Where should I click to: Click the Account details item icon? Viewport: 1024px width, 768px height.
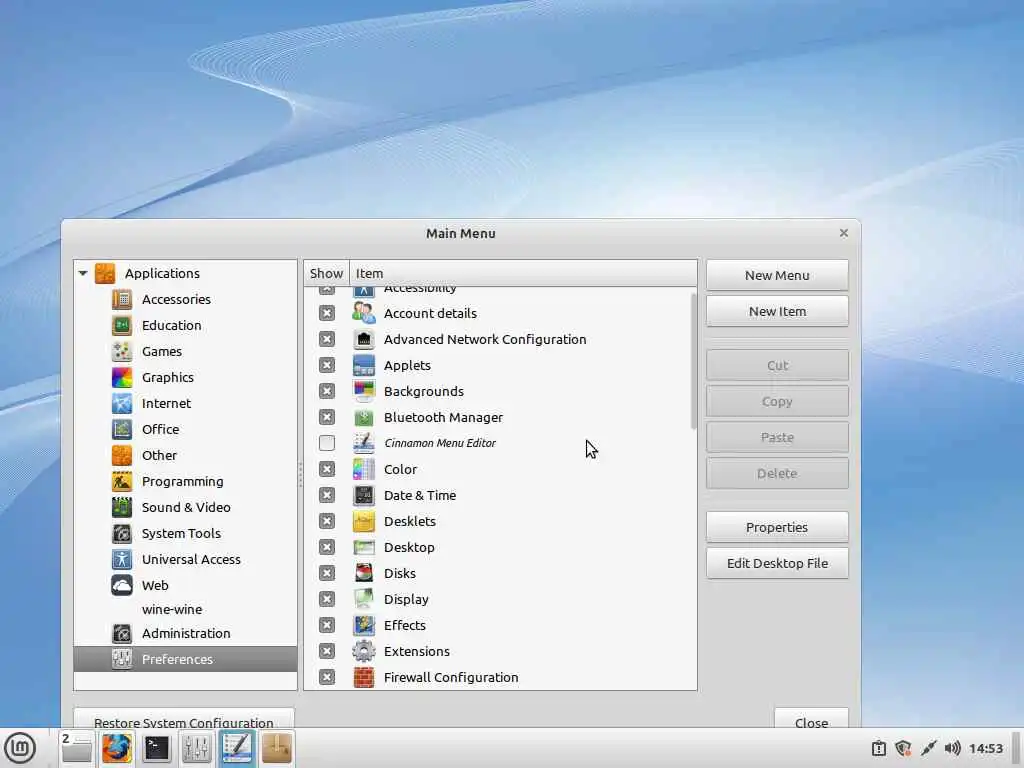(364, 313)
